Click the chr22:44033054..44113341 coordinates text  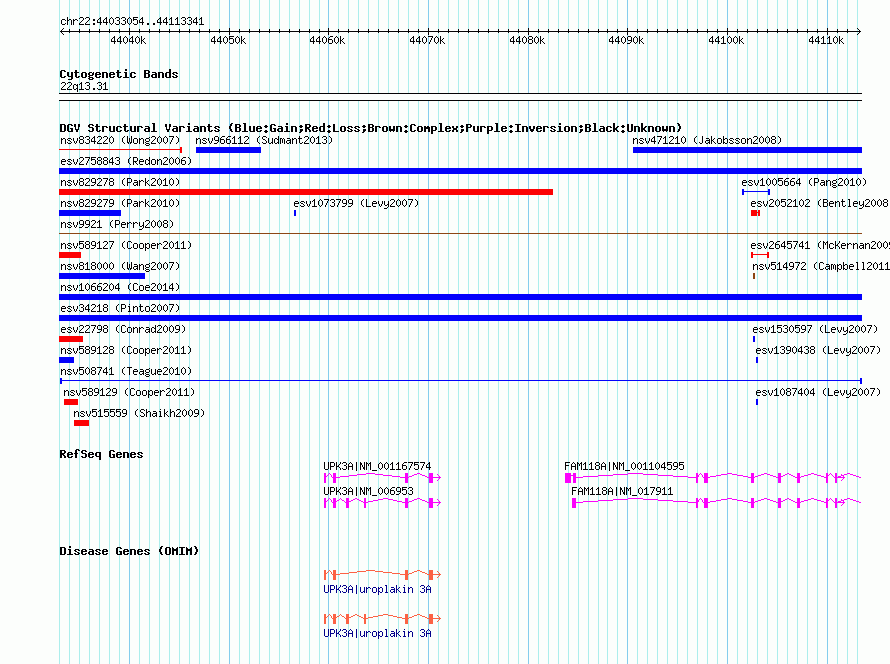click(132, 21)
